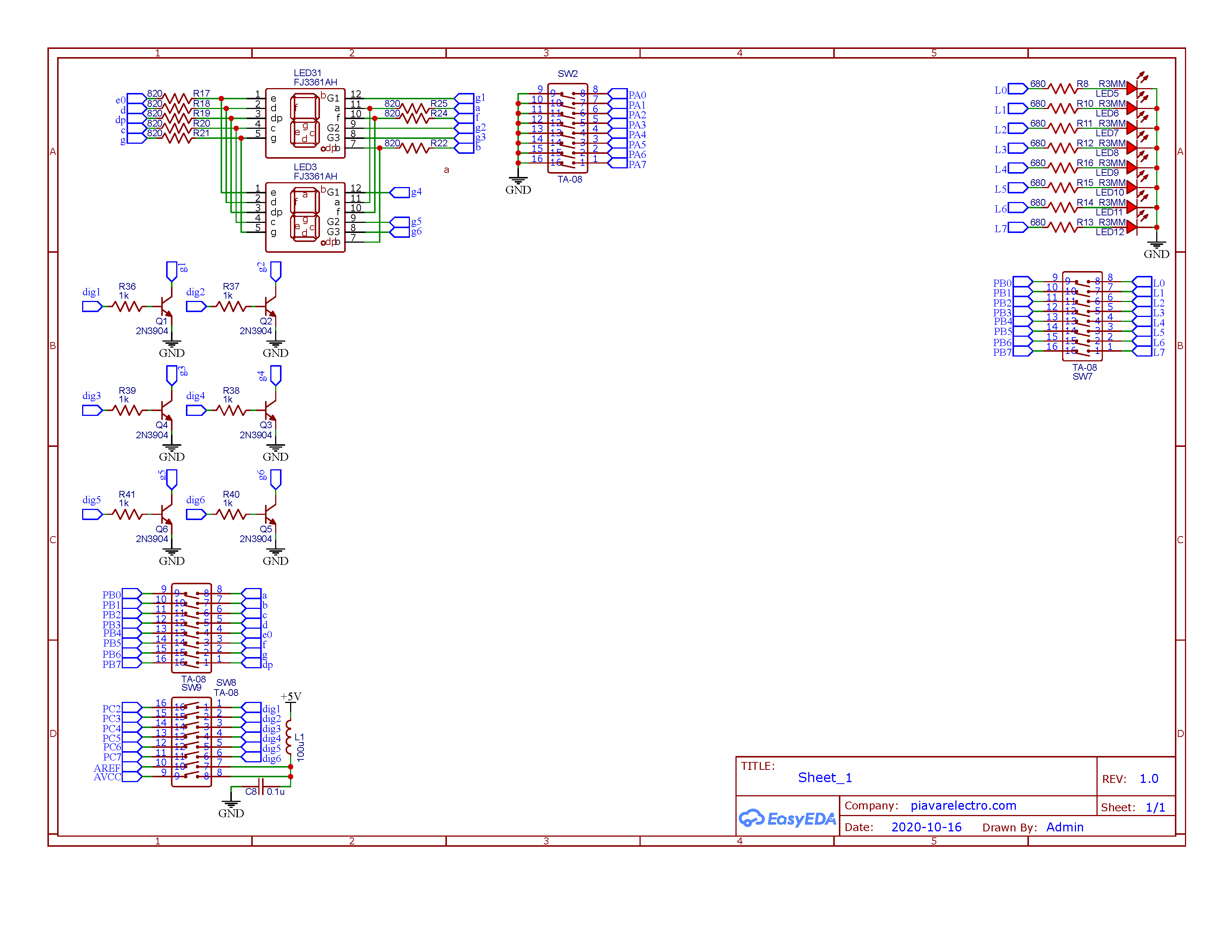Image resolution: width=1232 pixels, height=952 pixels.
Task: Click the REV 1.0 value
Action: (1148, 778)
